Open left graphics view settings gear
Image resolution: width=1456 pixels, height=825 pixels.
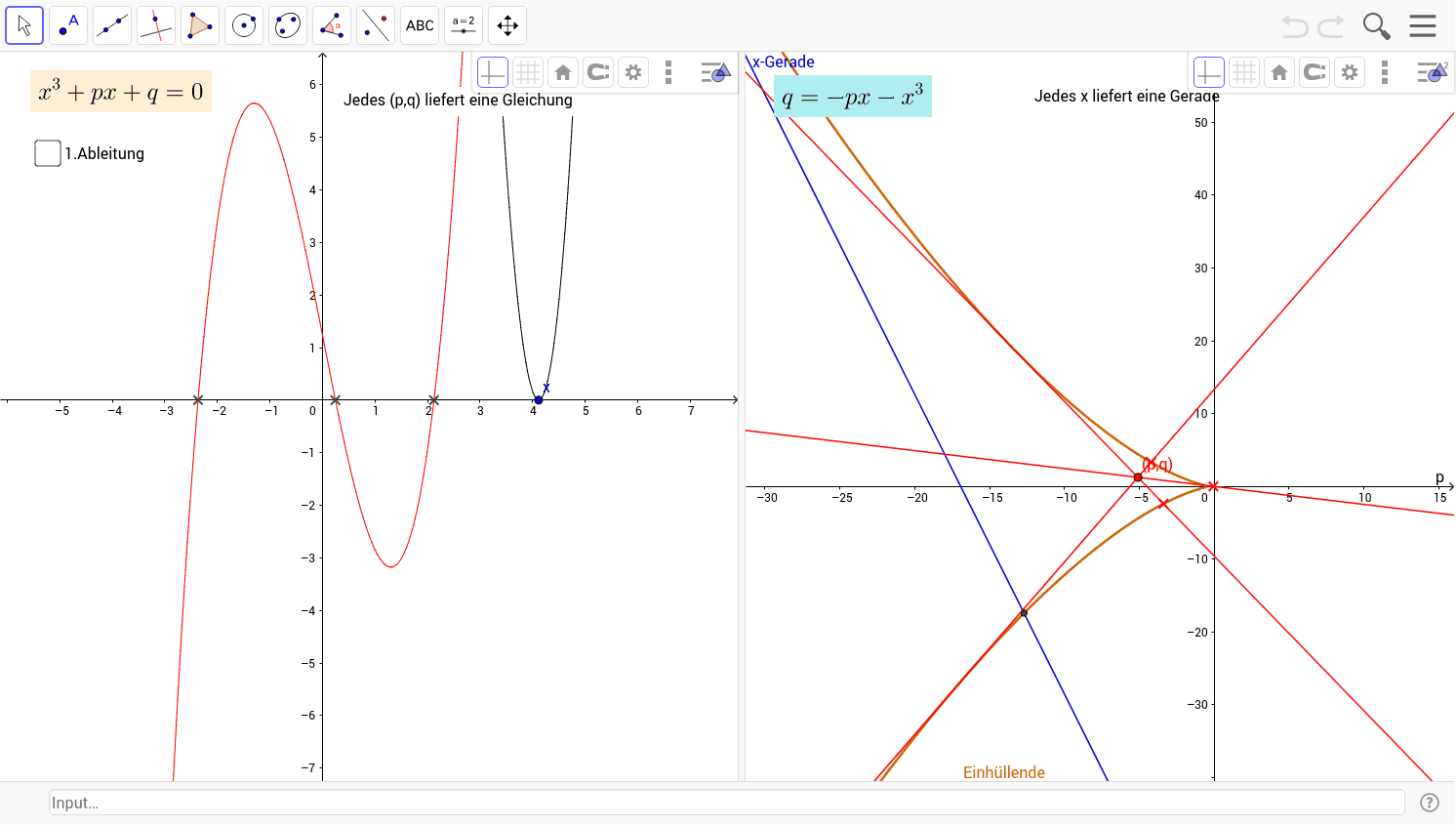tap(633, 72)
